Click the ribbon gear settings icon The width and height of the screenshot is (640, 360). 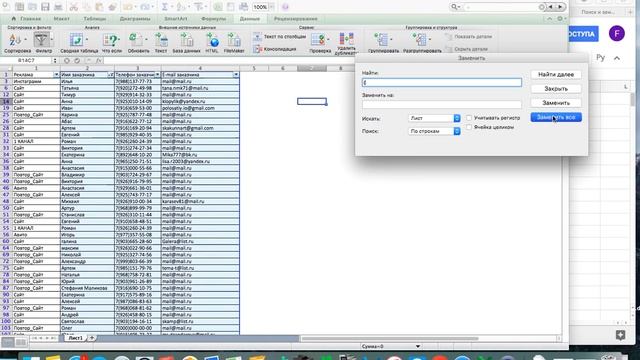point(560,19)
